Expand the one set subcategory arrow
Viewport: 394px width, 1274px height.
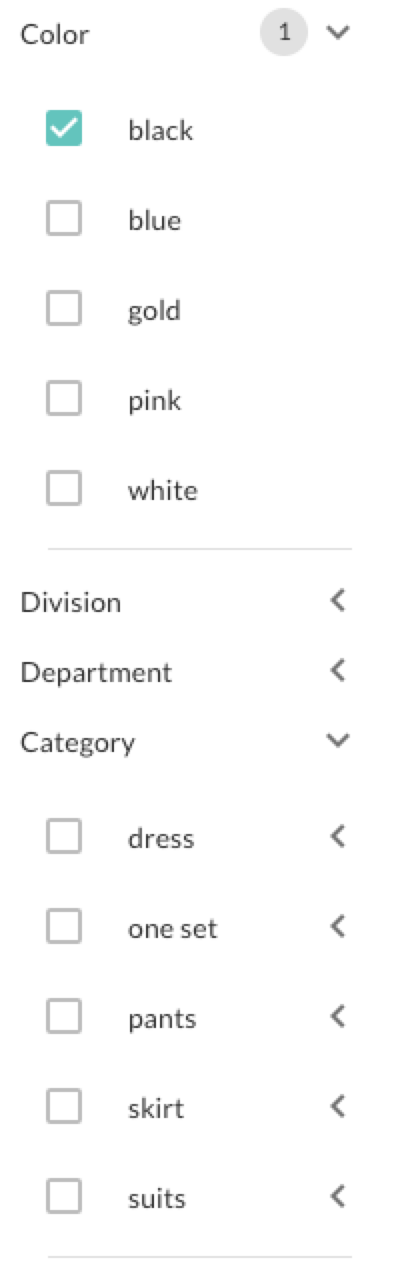pyautogui.click(x=338, y=926)
